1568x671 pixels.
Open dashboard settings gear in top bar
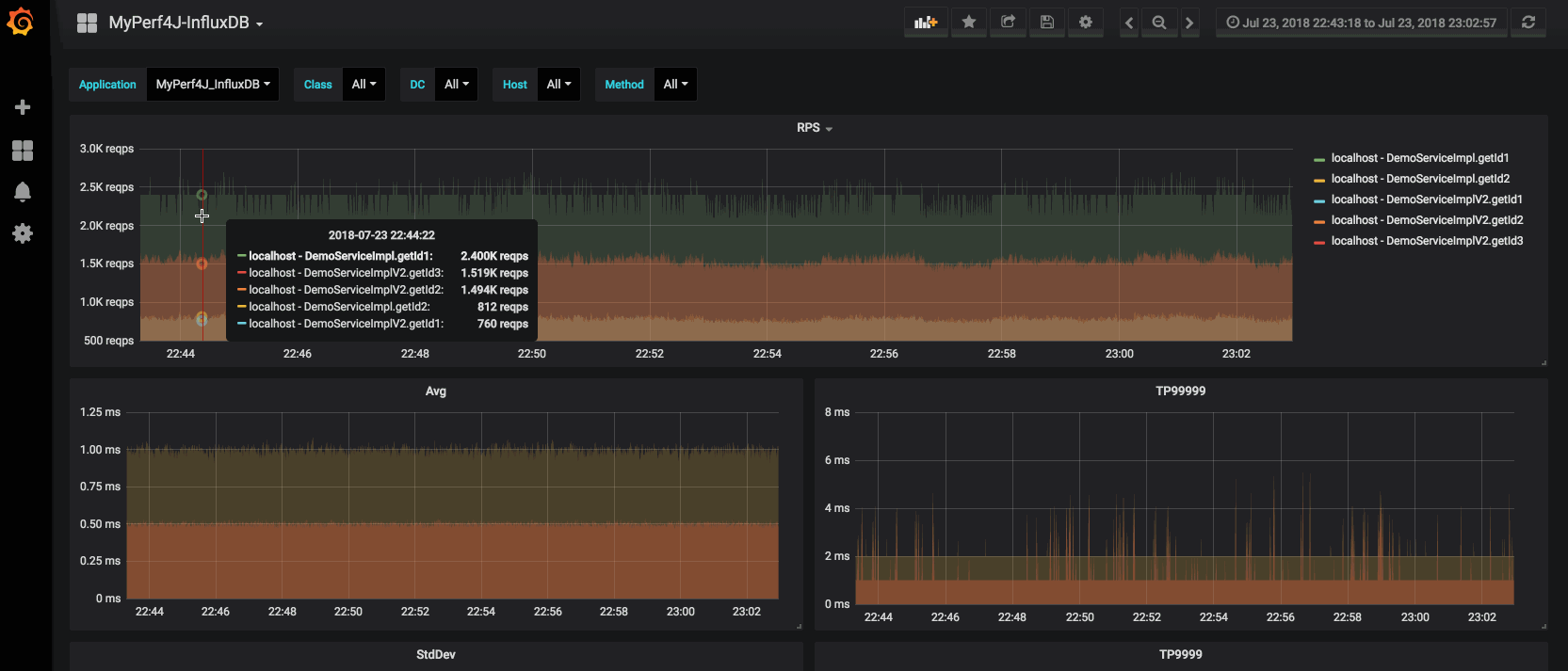tap(1085, 23)
